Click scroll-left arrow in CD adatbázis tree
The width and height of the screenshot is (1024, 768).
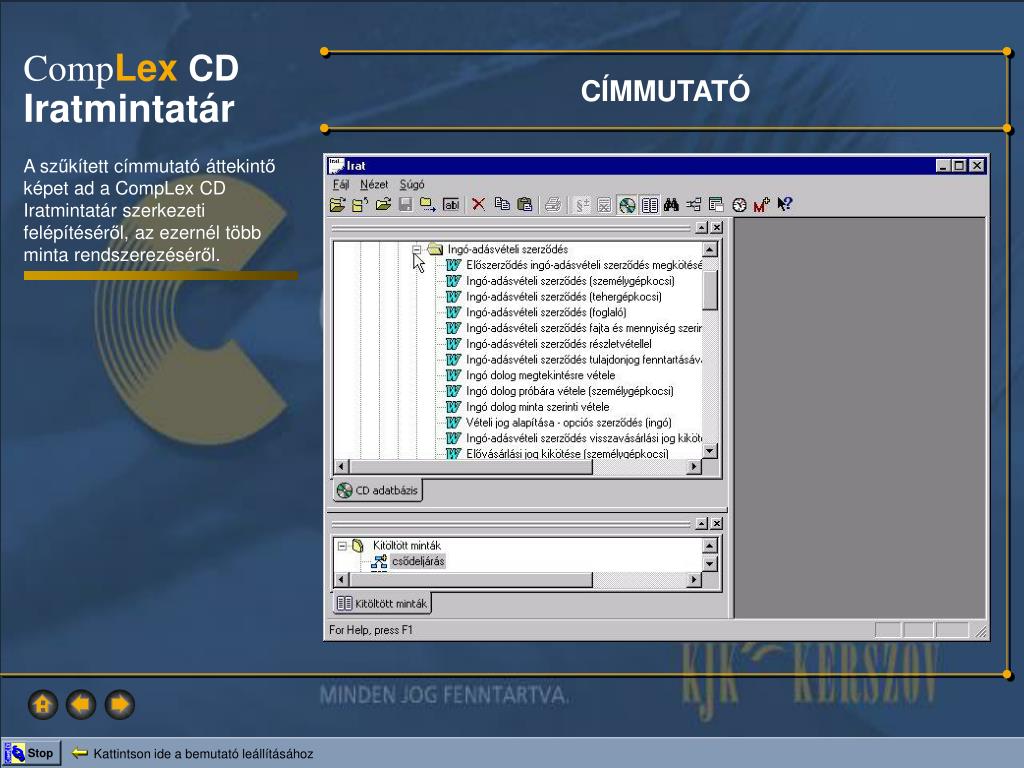click(x=341, y=466)
